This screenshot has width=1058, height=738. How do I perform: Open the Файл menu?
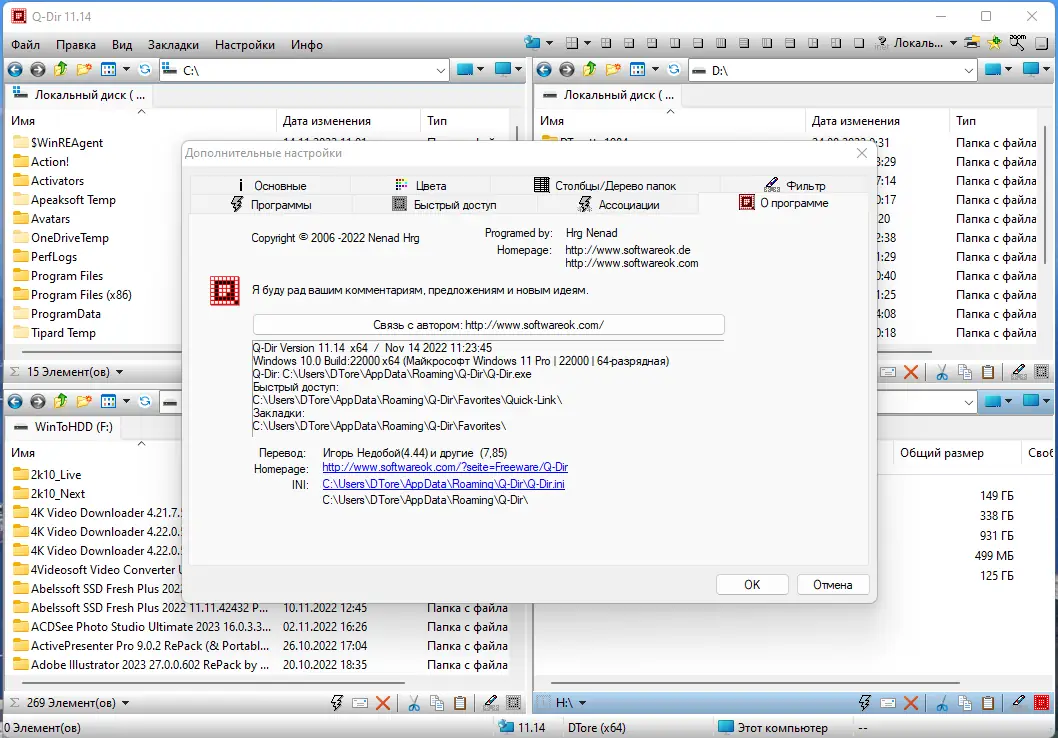tap(26, 45)
